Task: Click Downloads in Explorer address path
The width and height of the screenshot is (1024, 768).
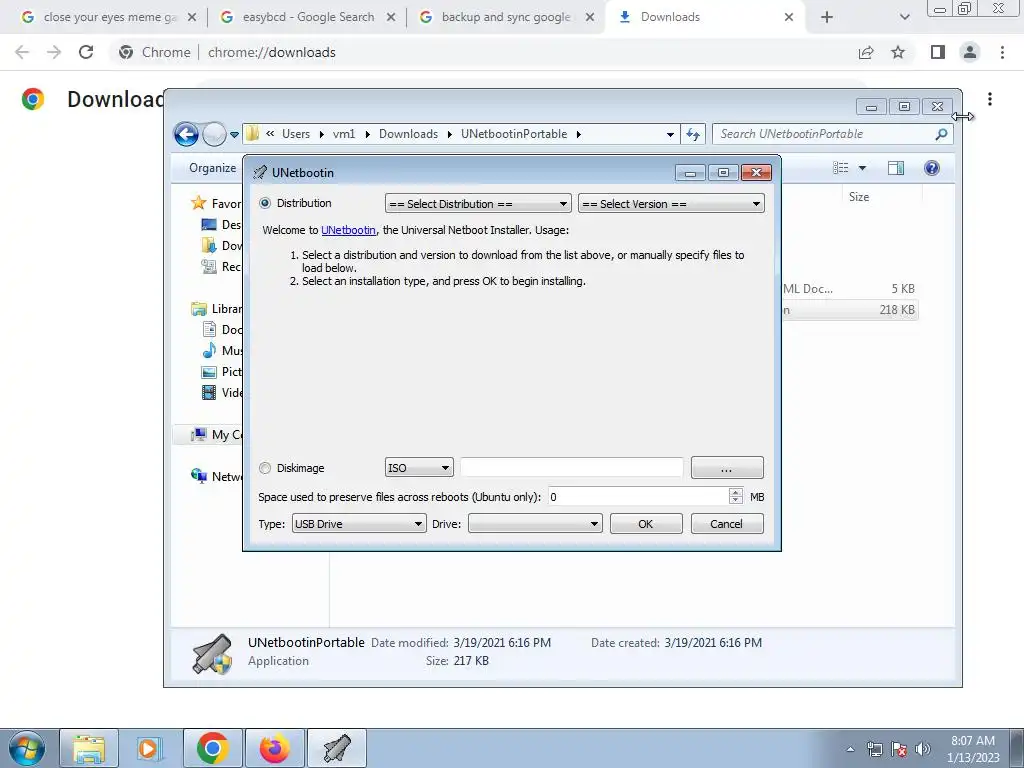Action: pos(408,134)
